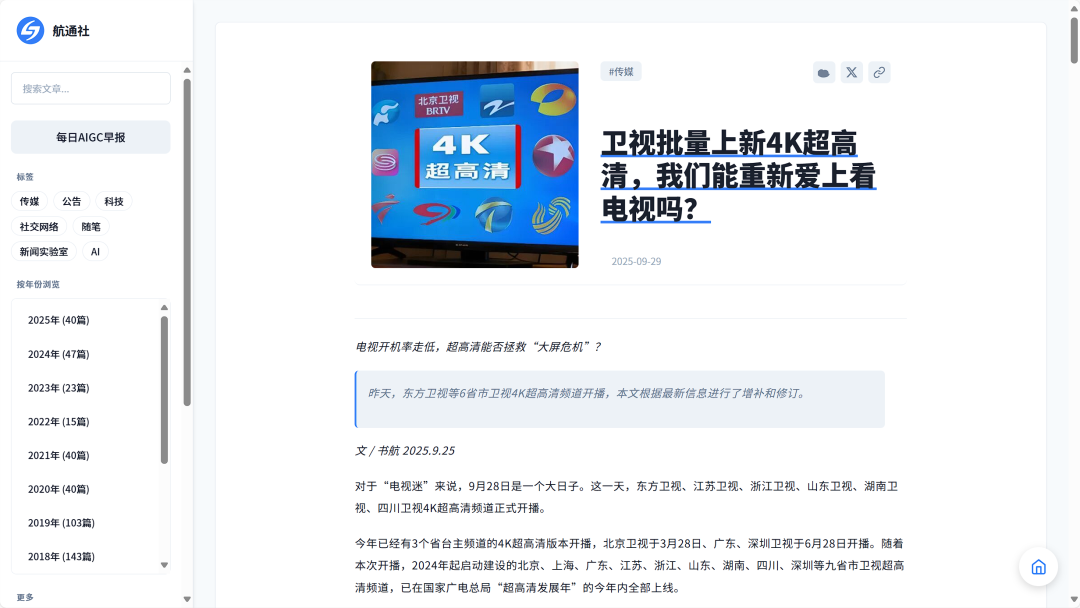Open 2019年 (103篇) archive
This screenshot has height=608, width=1080.
61,523
